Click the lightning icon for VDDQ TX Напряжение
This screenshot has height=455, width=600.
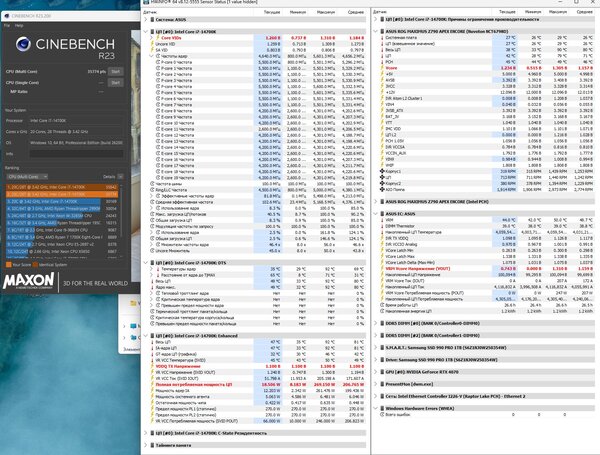coord(152,366)
